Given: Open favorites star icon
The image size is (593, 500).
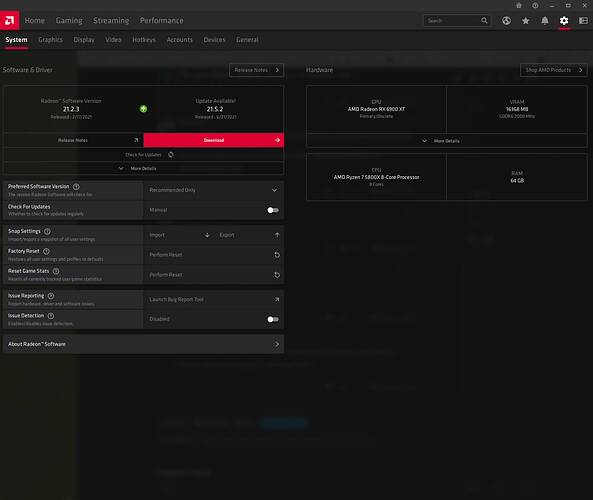Looking at the screenshot, I should pos(525,21).
